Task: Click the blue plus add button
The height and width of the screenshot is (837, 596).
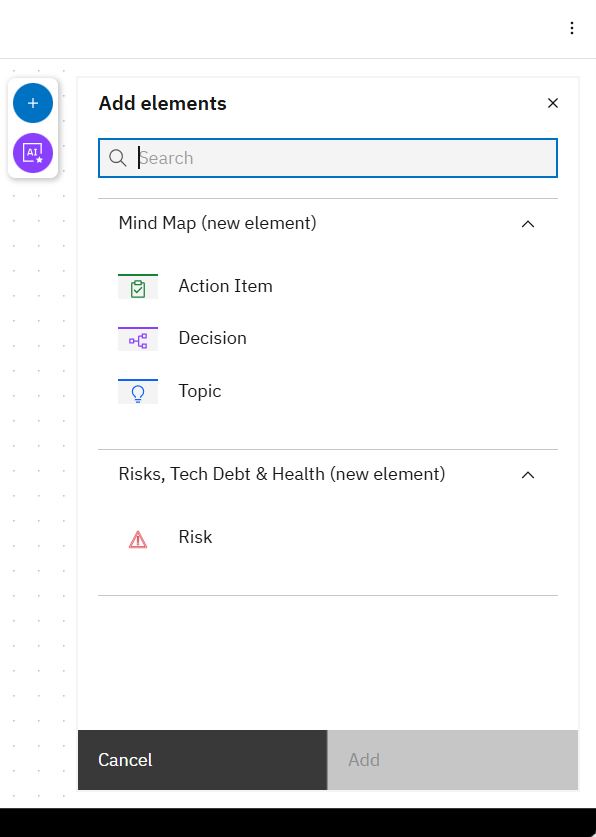Action: point(33,103)
